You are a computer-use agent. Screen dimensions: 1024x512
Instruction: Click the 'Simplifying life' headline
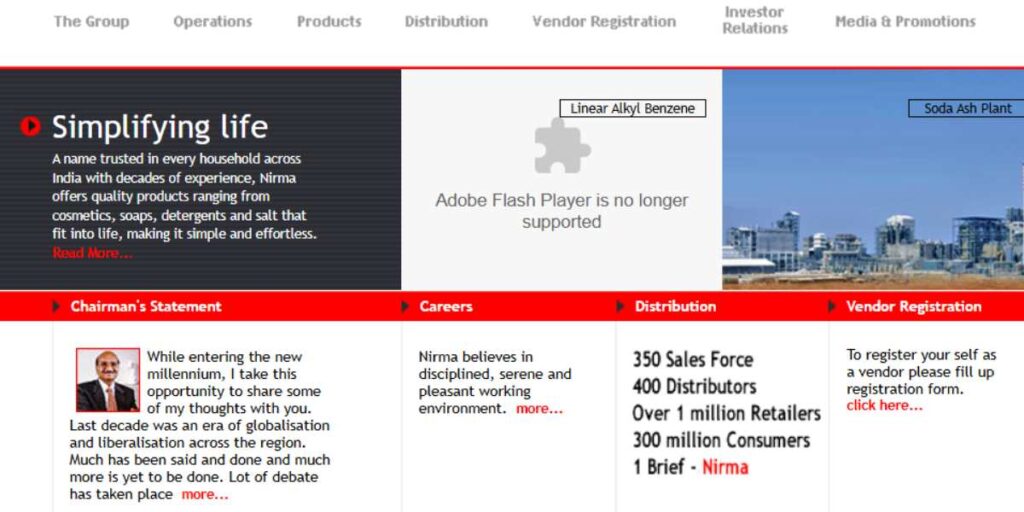(x=160, y=127)
